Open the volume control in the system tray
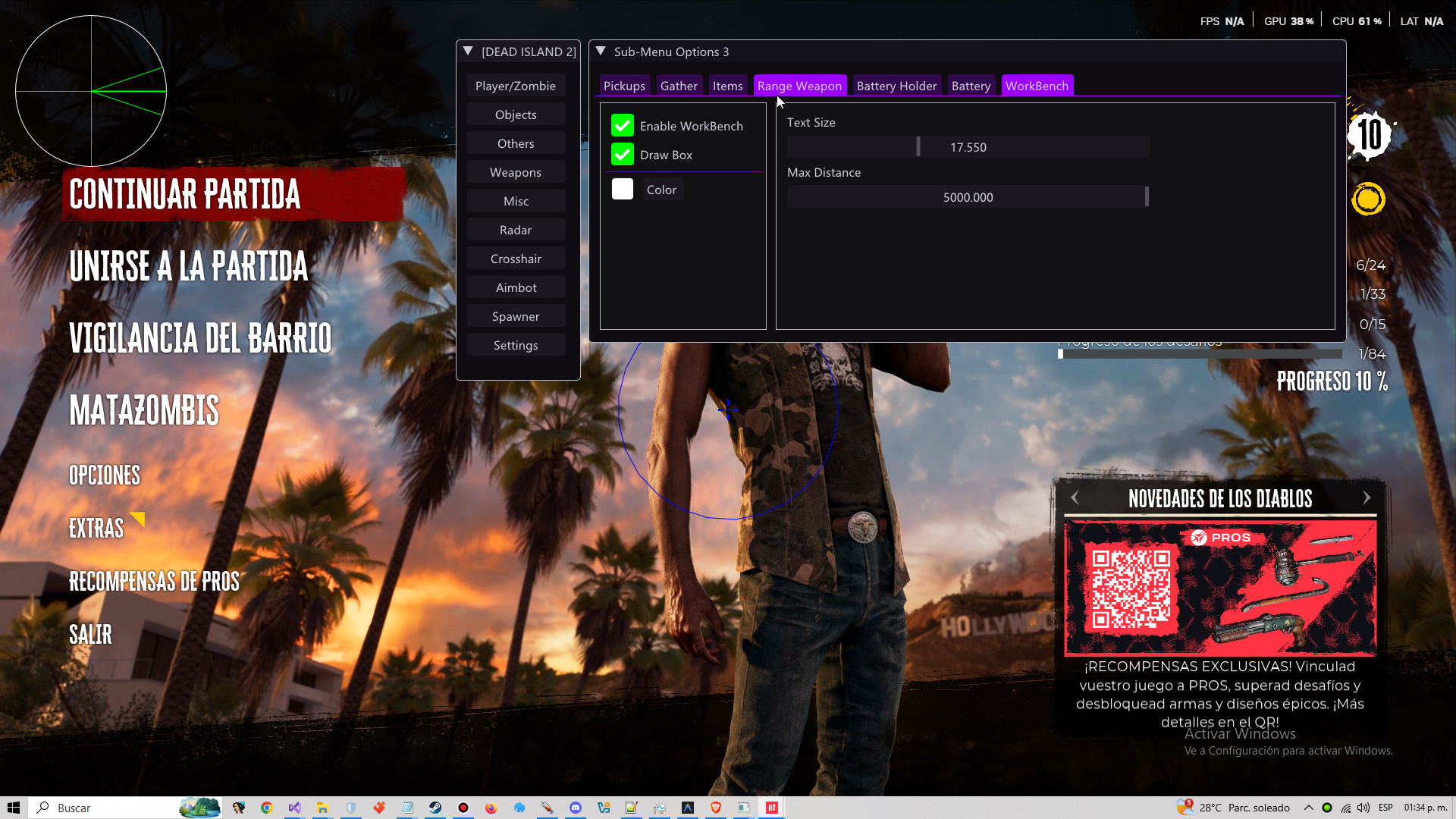Screen dimensions: 1456x819 (x=1363, y=808)
